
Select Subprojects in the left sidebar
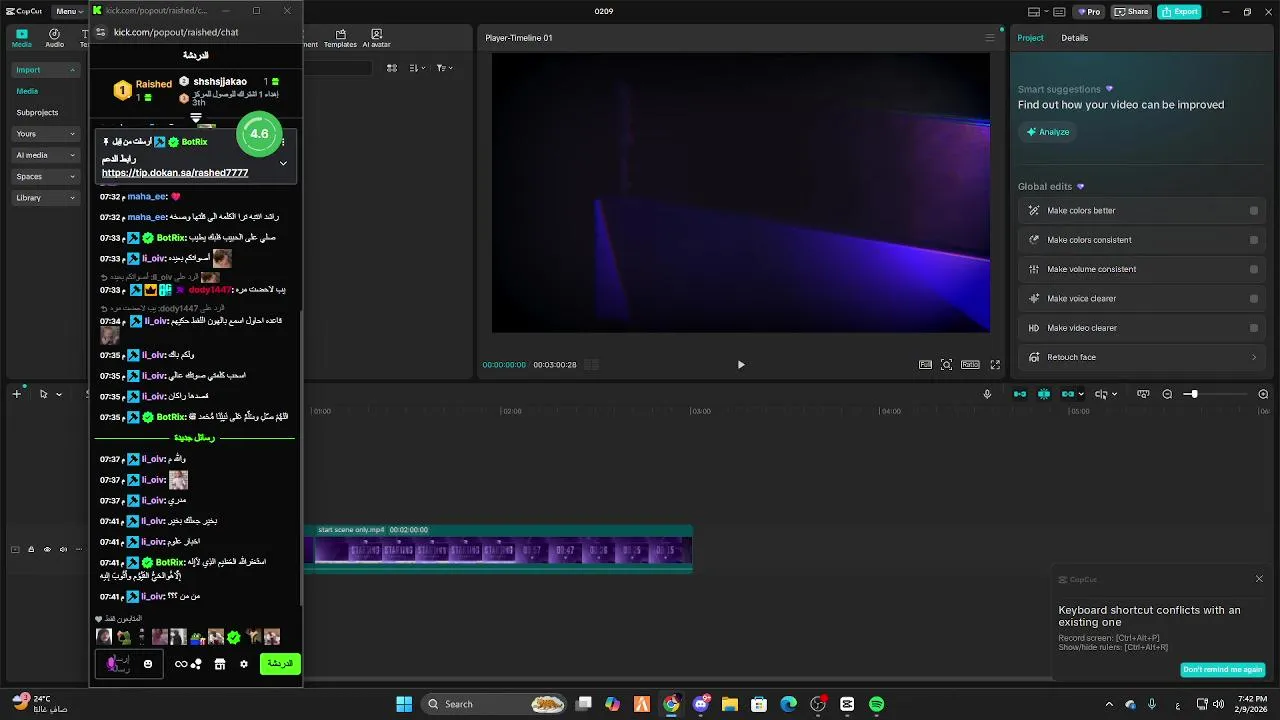click(37, 112)
